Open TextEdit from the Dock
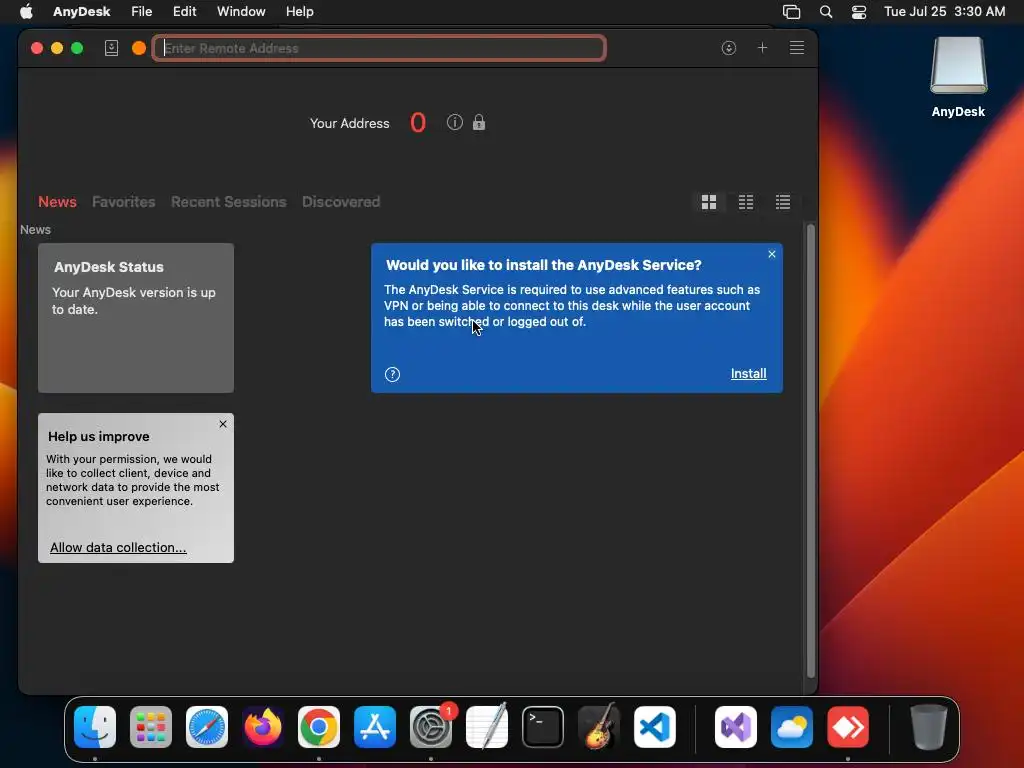Image resolution: width=1024 pixels, height=768 pixels. 487,727
